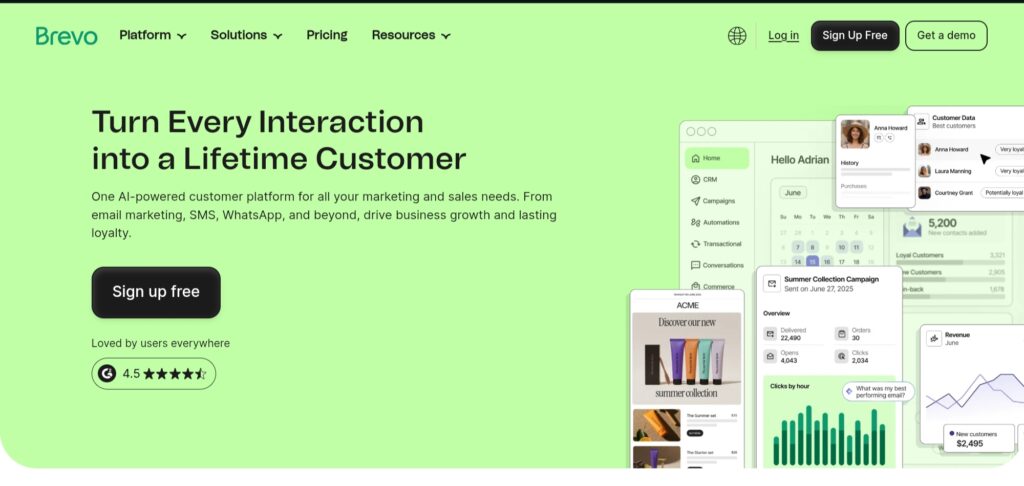Select the June month label in calendar
1024x486 pixels.
793,192
